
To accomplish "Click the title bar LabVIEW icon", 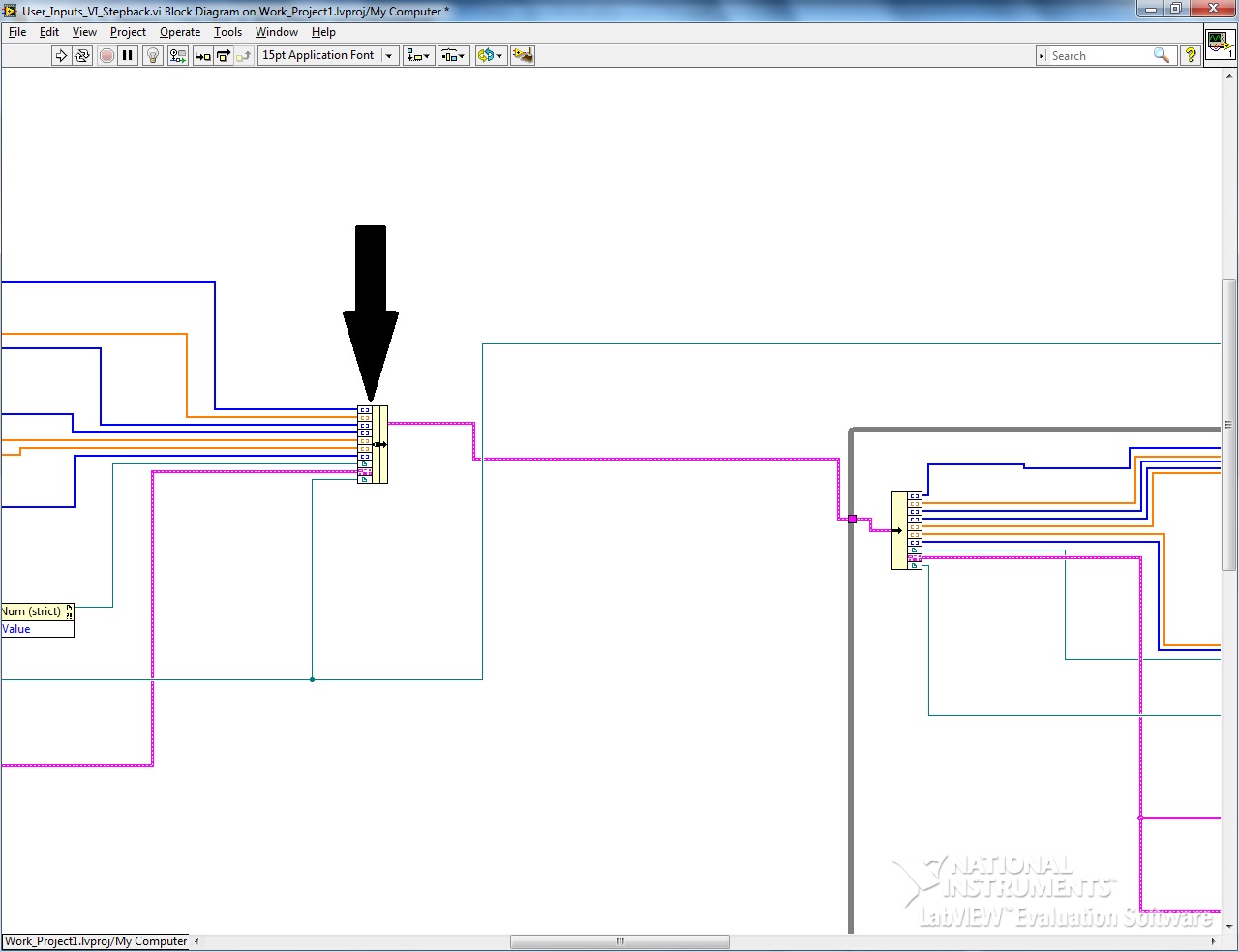I will click(x=11, y=11).
